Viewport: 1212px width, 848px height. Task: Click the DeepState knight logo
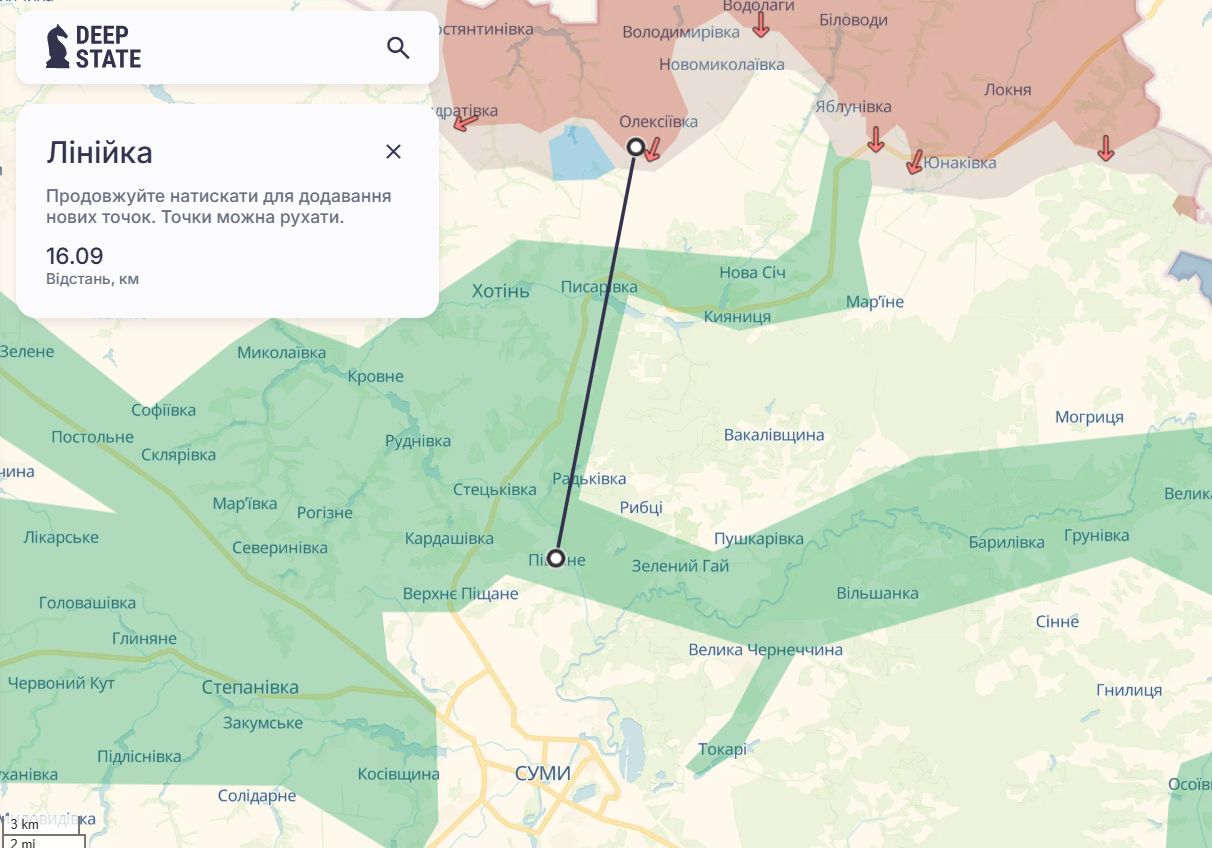click(58, 47)
